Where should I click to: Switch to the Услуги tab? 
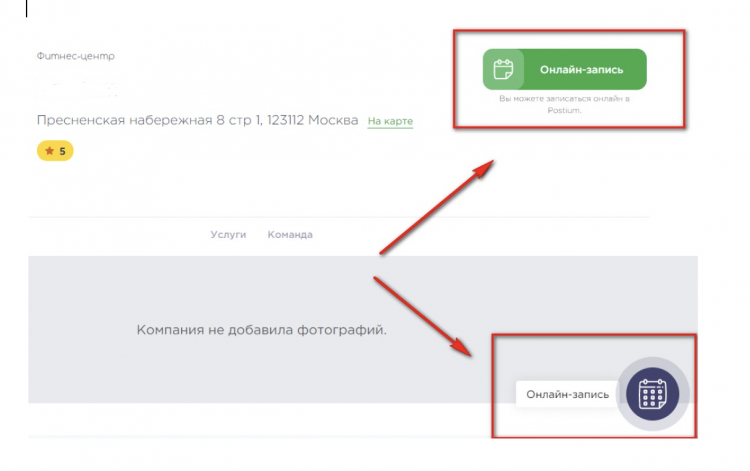(x=228, y=235)
